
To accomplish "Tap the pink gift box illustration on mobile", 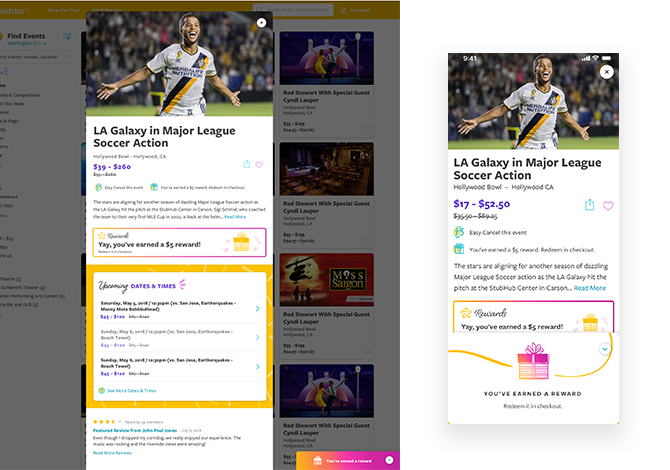I will [x=533, y=361].
